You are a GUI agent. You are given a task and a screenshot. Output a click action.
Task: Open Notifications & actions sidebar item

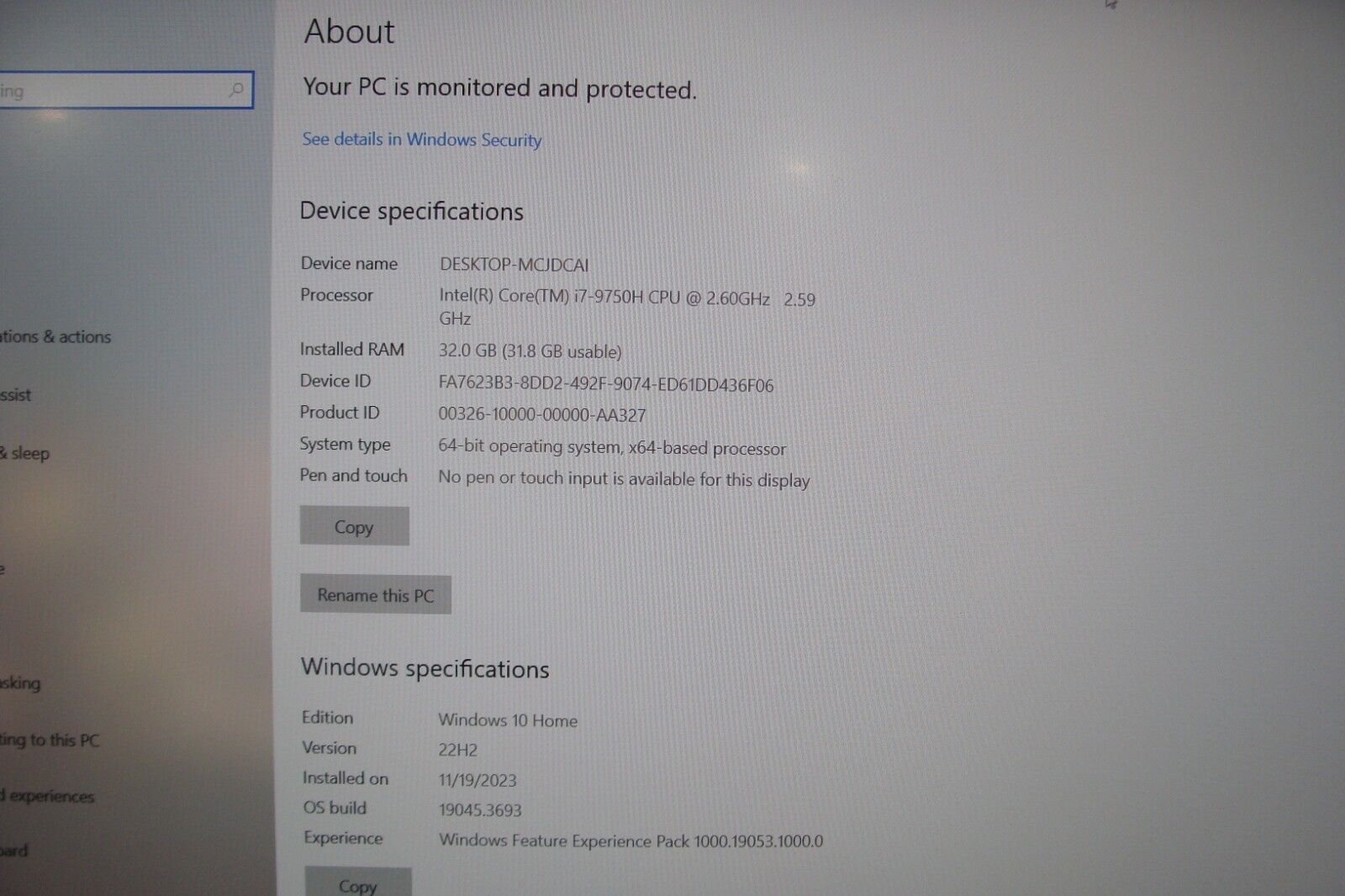pos(55,337)
